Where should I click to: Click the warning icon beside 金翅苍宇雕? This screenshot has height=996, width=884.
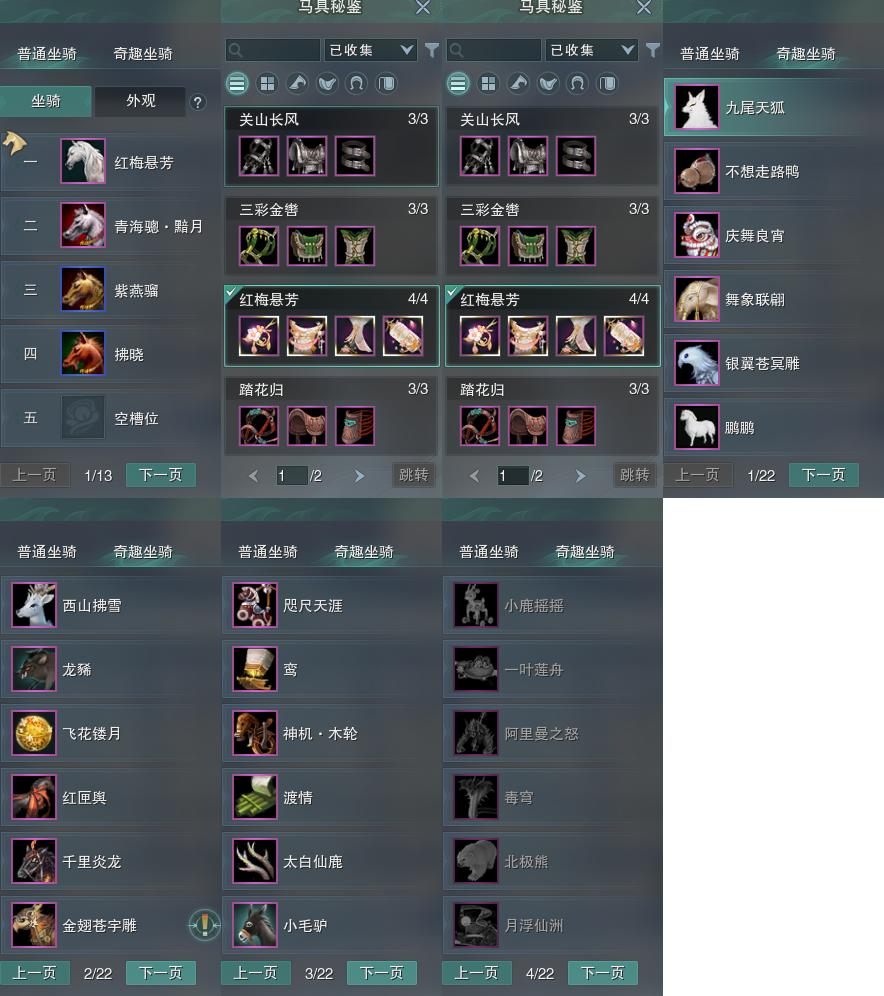(x=204, y=925)
